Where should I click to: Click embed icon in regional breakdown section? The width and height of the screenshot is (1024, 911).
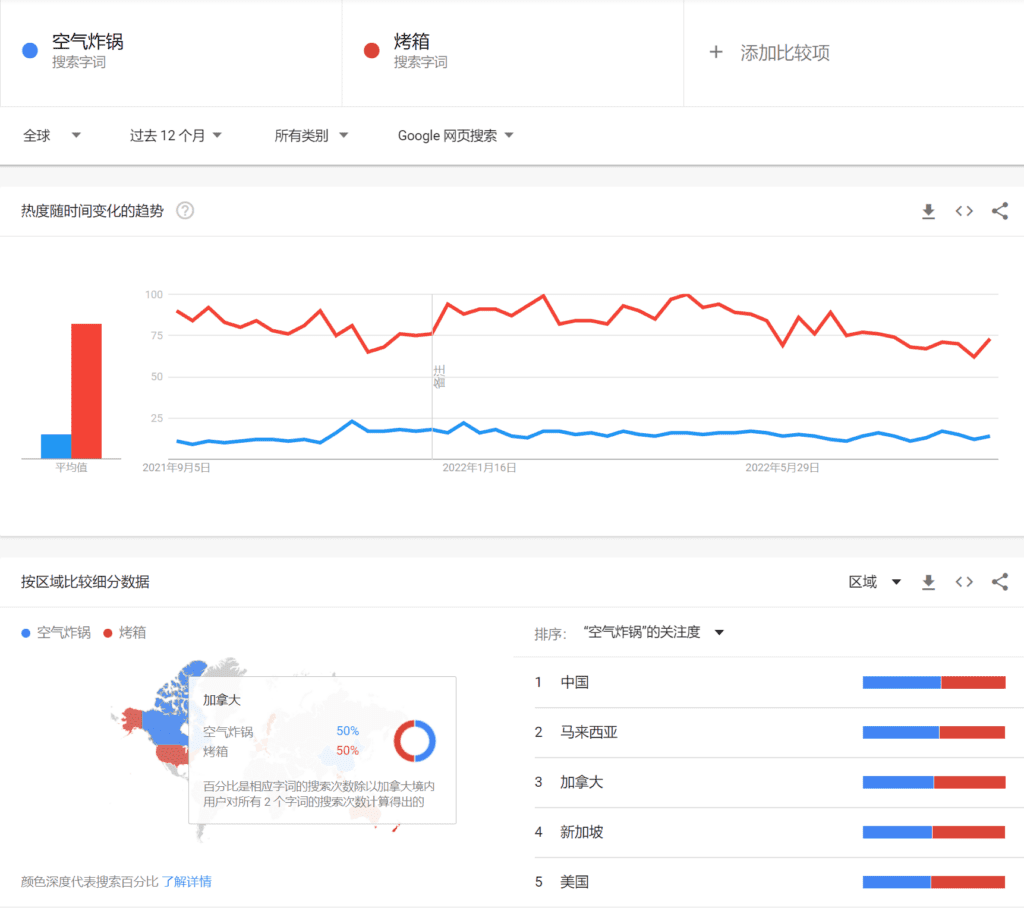point(964,582)
